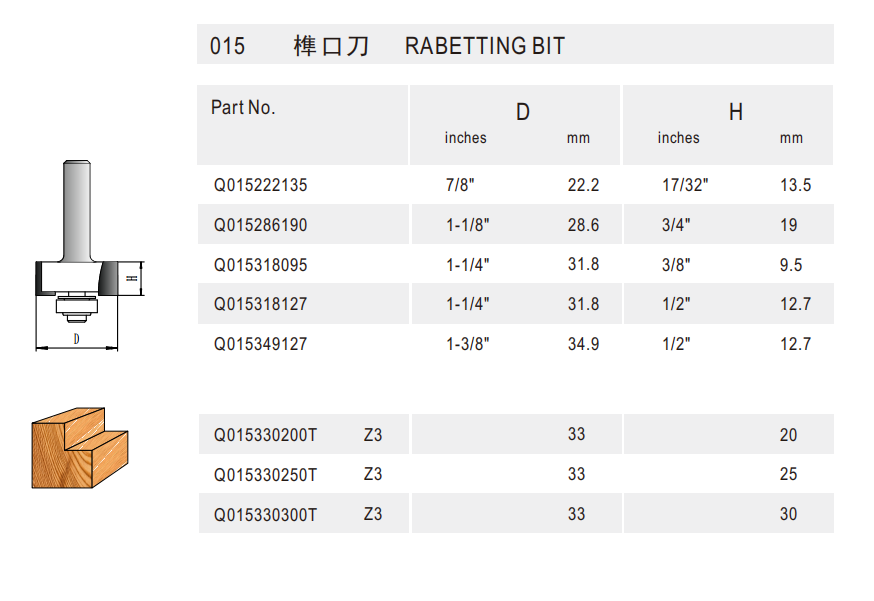This screenshot has height=601, width=874.
Task: Click the H dimension marker beside the cutter
Action: (x=130, y=279)
